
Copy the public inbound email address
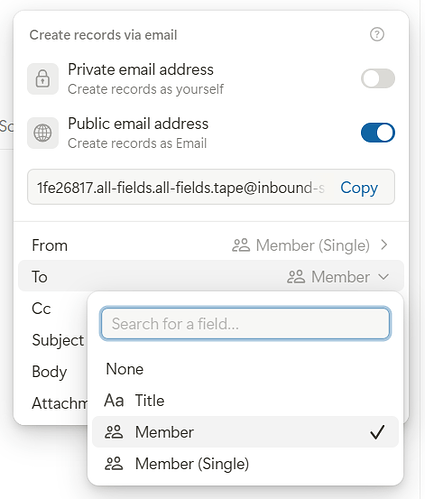coord(359,187)
